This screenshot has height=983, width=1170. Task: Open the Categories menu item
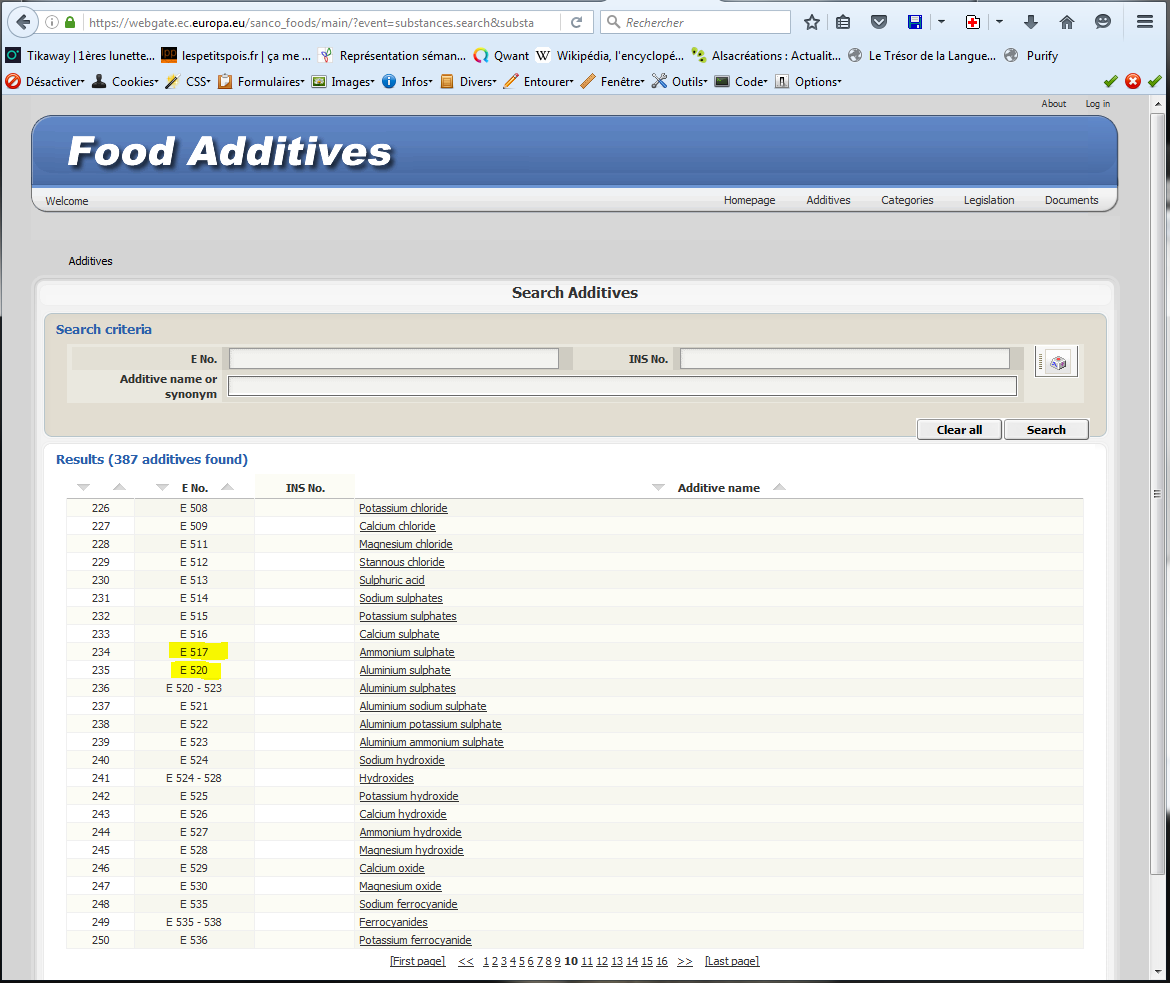(906, 200)
